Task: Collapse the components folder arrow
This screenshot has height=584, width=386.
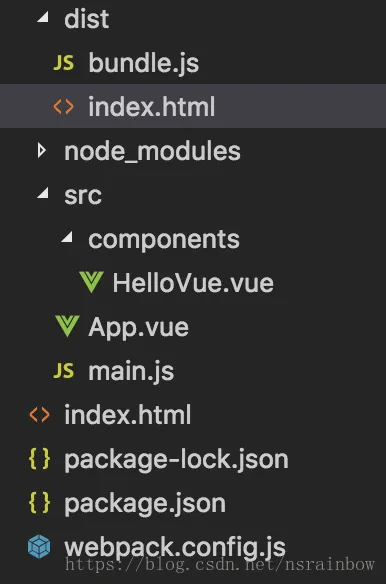Action: (67, 237)
